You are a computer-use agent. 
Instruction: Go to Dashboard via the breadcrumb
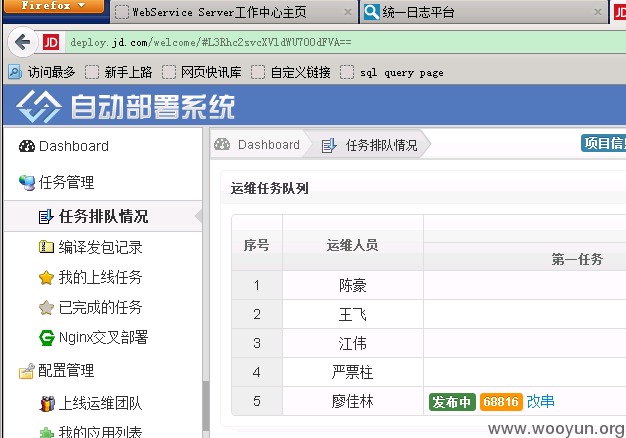(269, 145)
